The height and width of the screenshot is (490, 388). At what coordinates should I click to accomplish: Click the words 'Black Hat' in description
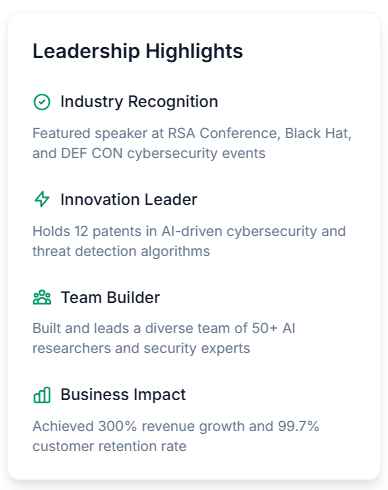pos(316,133)
